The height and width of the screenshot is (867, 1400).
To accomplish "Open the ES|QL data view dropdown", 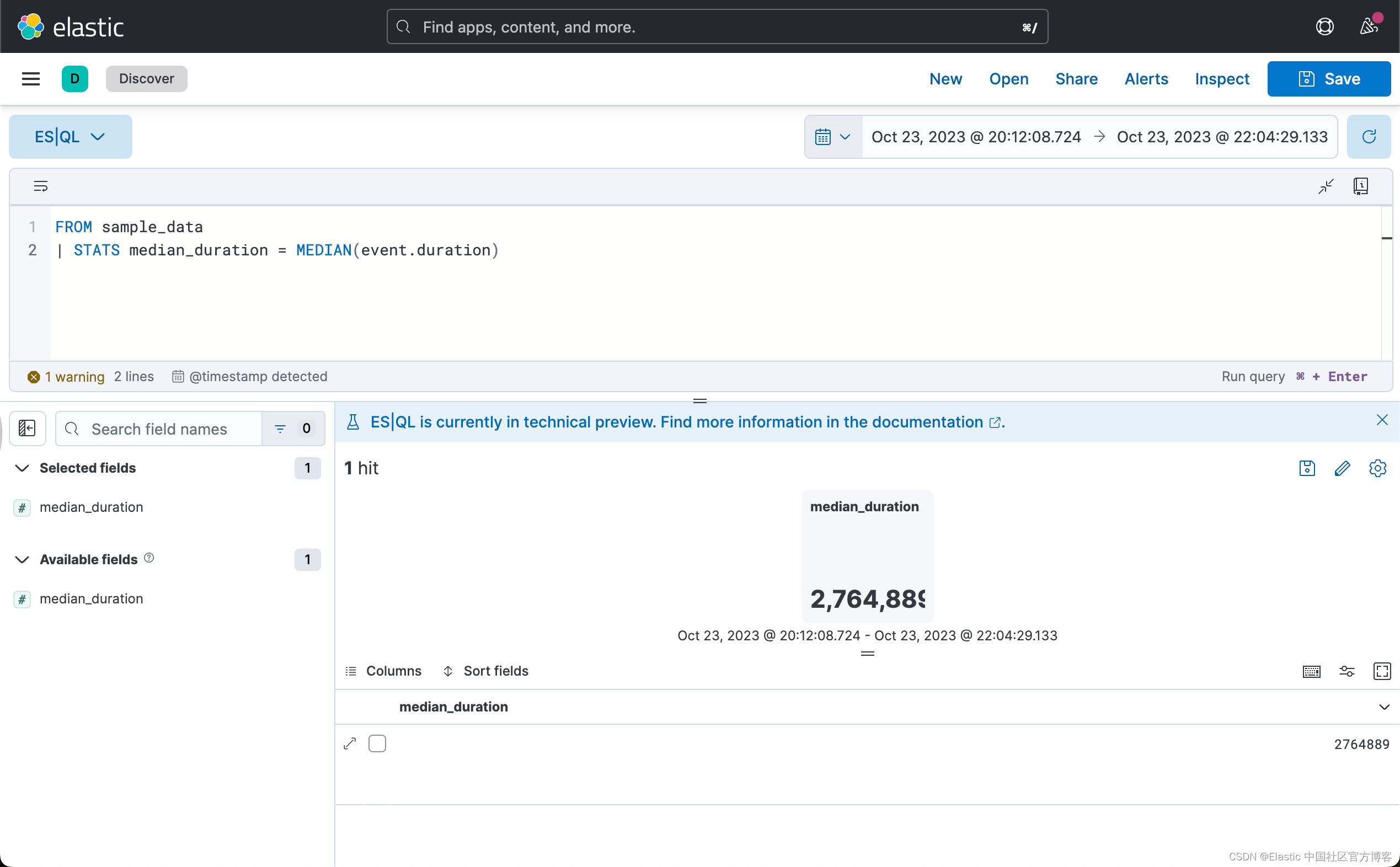I will pos(70,136).
